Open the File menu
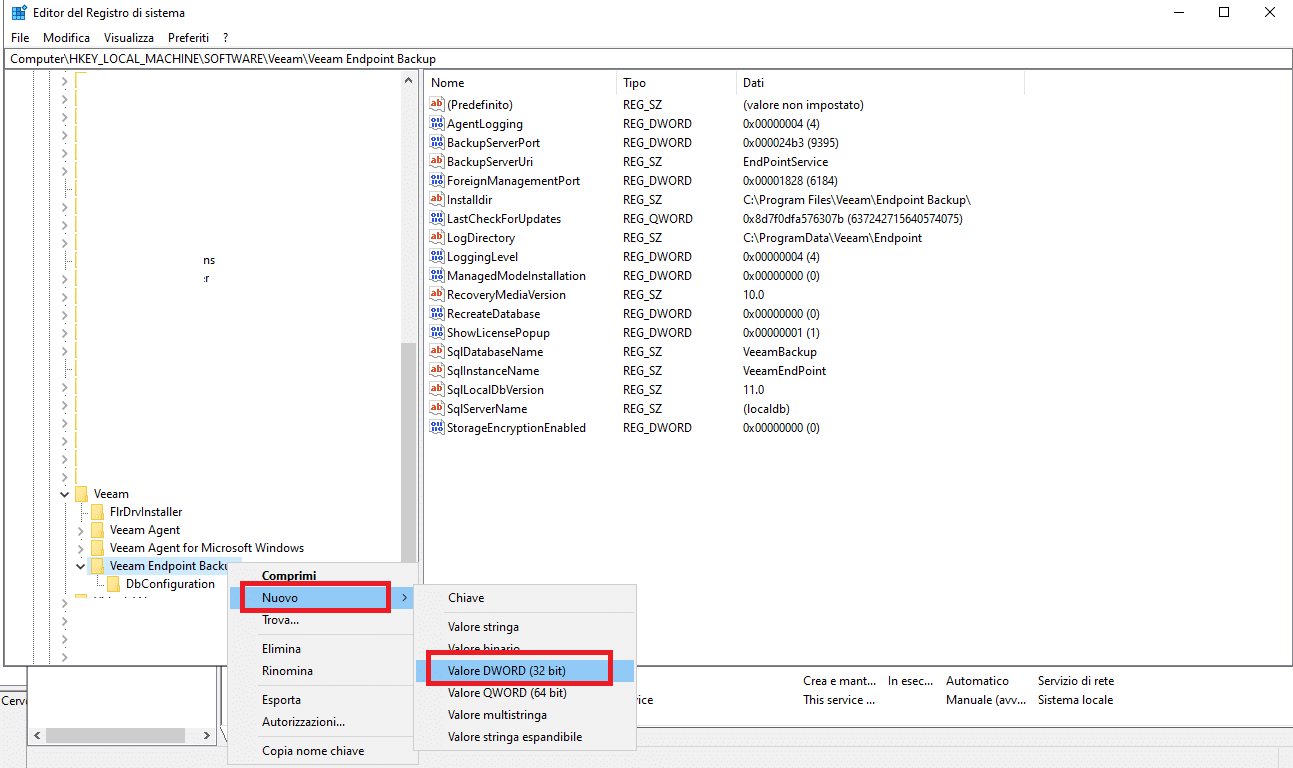This screenshot has height=768, width=1293. click(20, 37)
